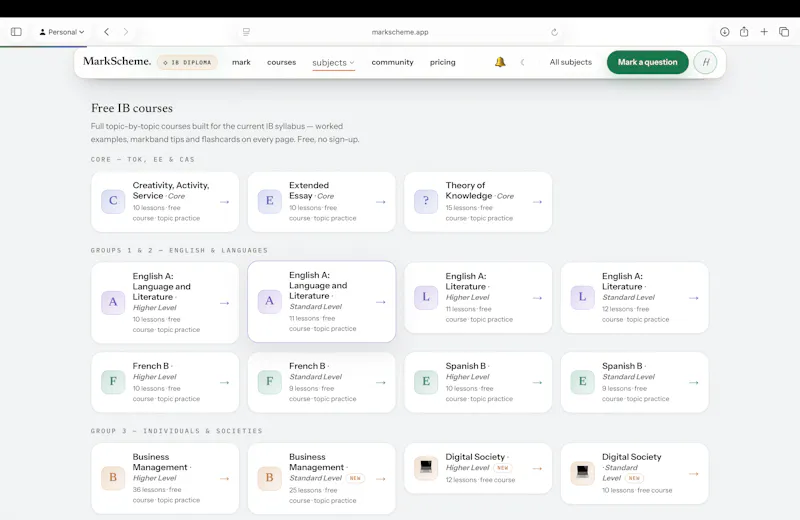Click the ? icon for Theory of Knowledge
The image size is (800, 520).
(x=426, y=201)
